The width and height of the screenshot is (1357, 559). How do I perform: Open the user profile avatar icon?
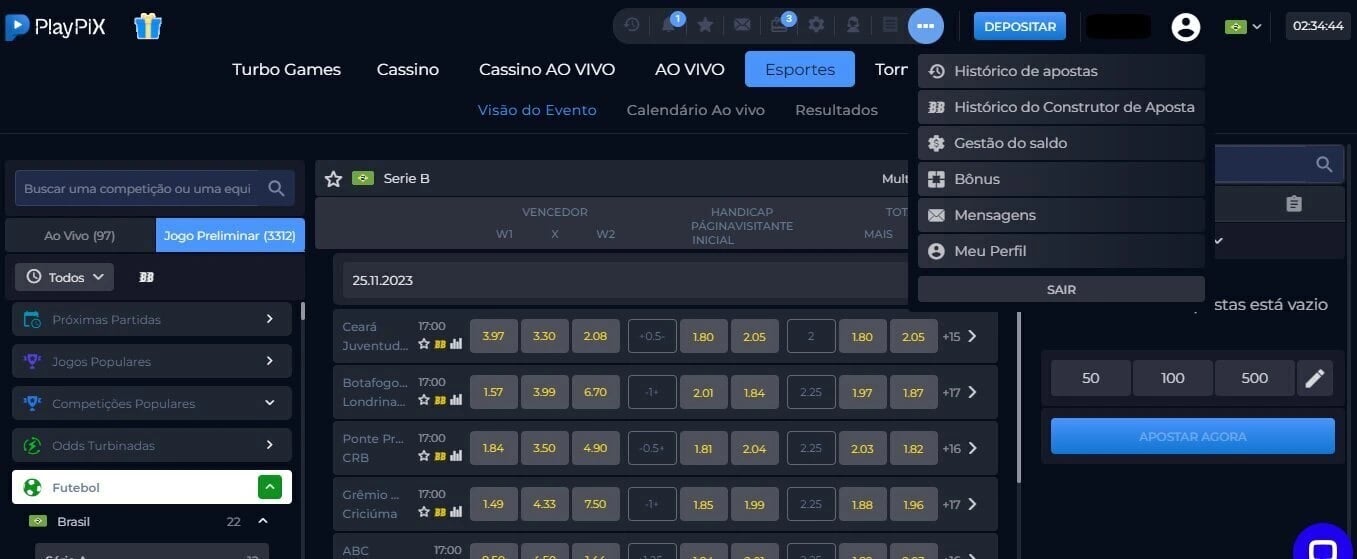tap(1186, 26)
